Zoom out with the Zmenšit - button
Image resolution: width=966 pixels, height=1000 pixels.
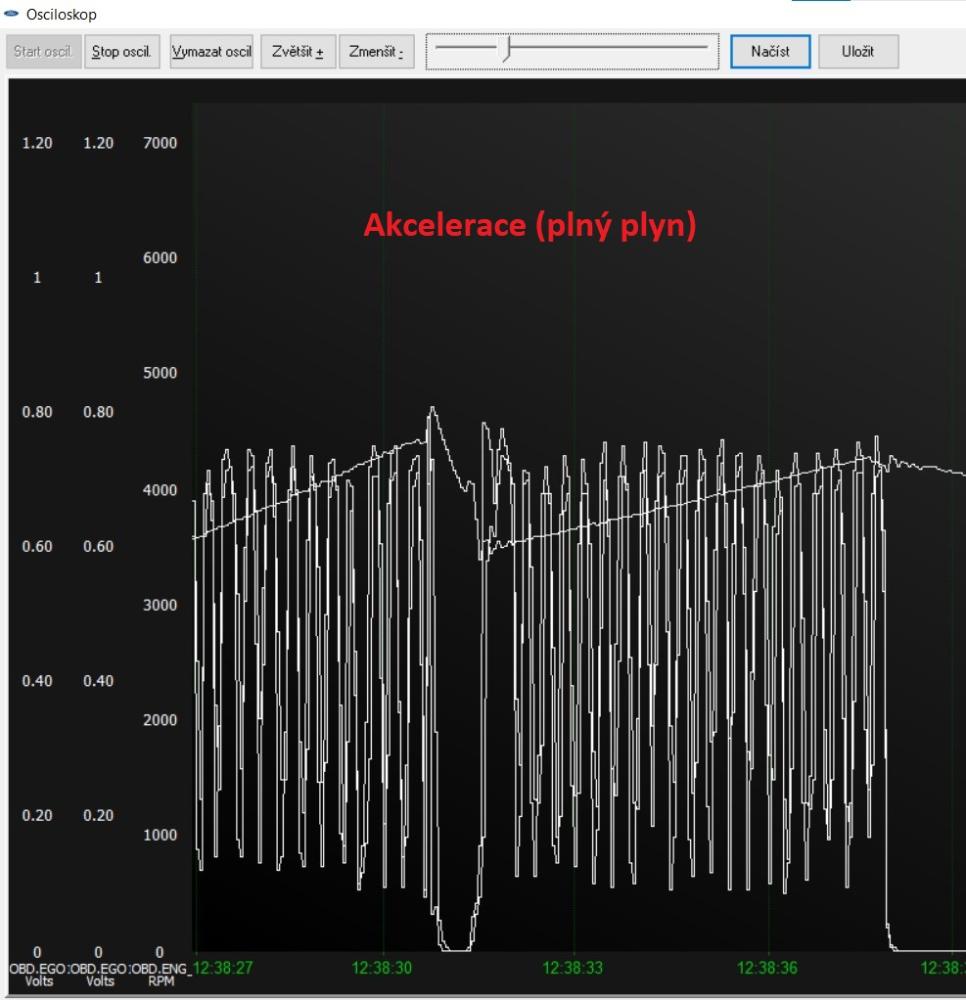376,52
